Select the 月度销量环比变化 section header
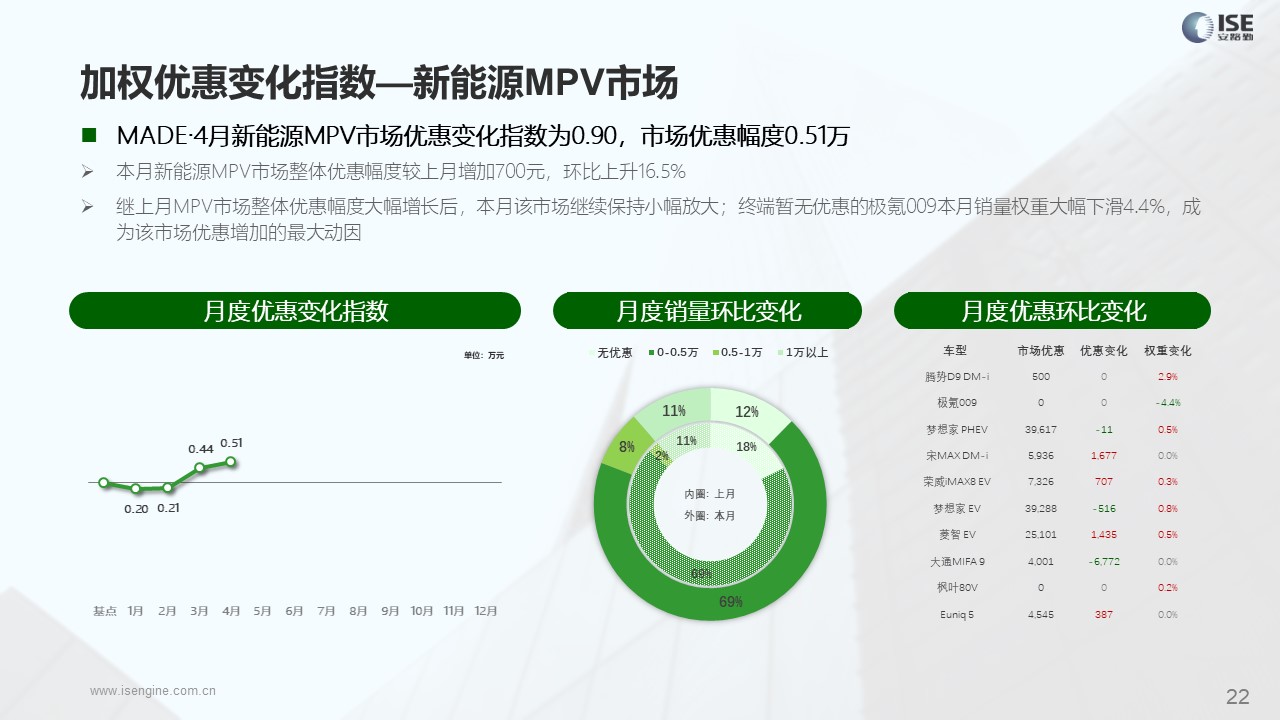This screenshot has height=720, width=1280. (x=708, y=311)
